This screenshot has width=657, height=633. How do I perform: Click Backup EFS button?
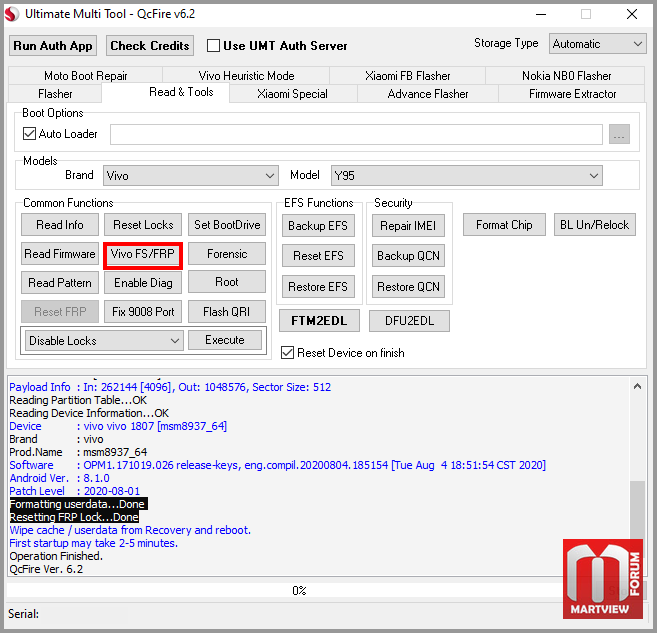tap(318, 226)
